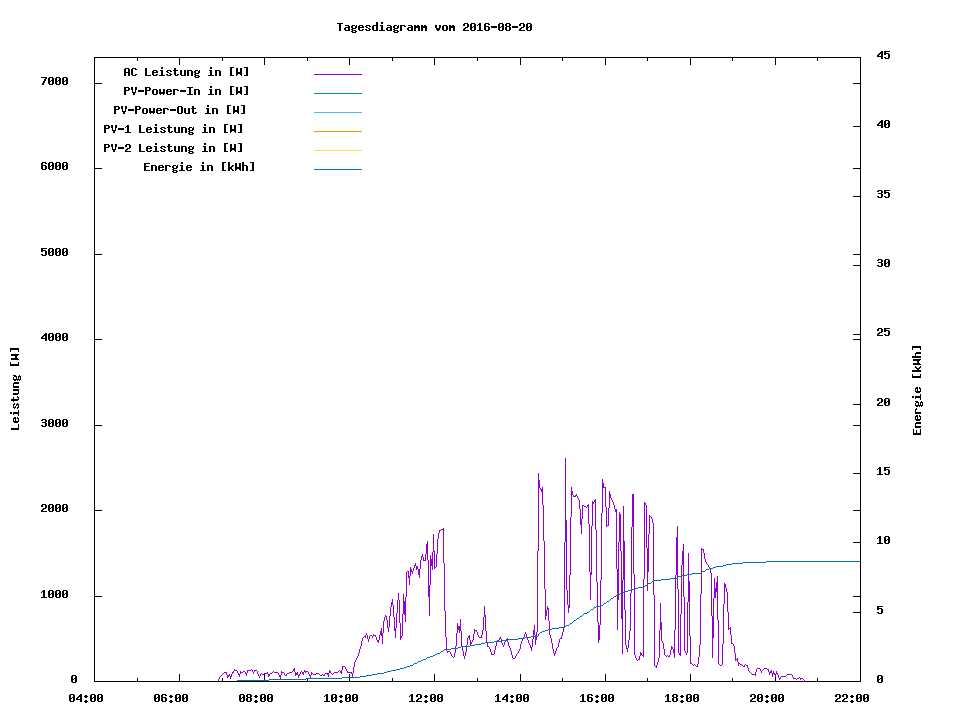Image resolution: width=960 pixels, height=720 pixels.
Task: Click the 3000 tick label on left axis
Action: 54,424
